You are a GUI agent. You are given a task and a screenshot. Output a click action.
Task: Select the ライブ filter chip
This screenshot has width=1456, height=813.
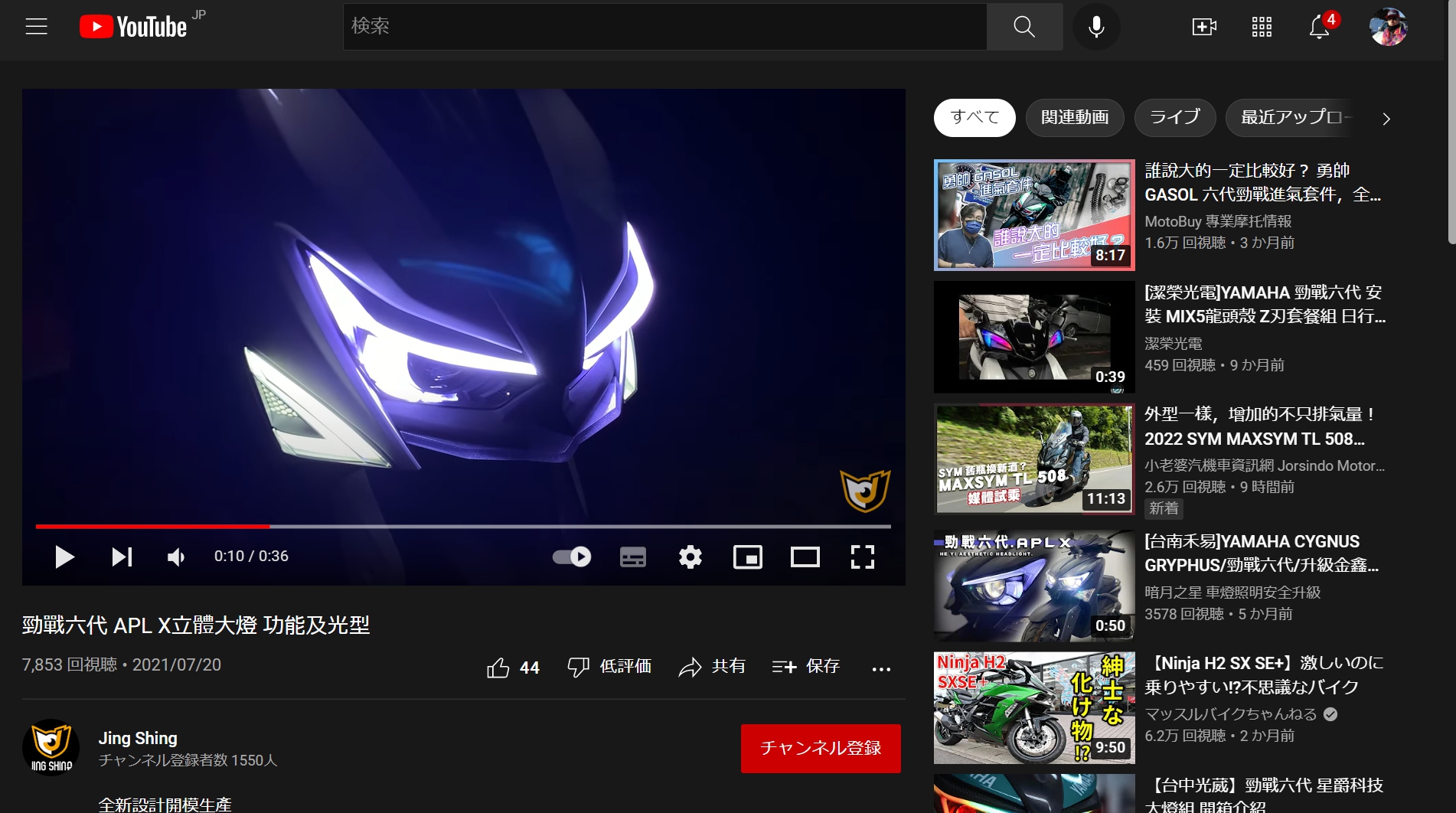pyautogui.click(x=1175, y=117)
